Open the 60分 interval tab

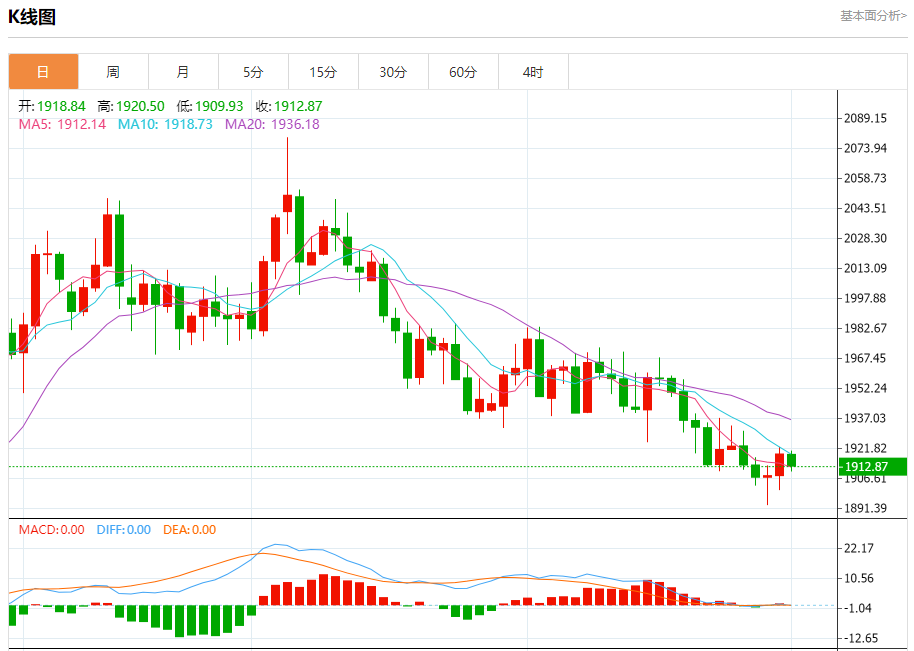(463, 72)
